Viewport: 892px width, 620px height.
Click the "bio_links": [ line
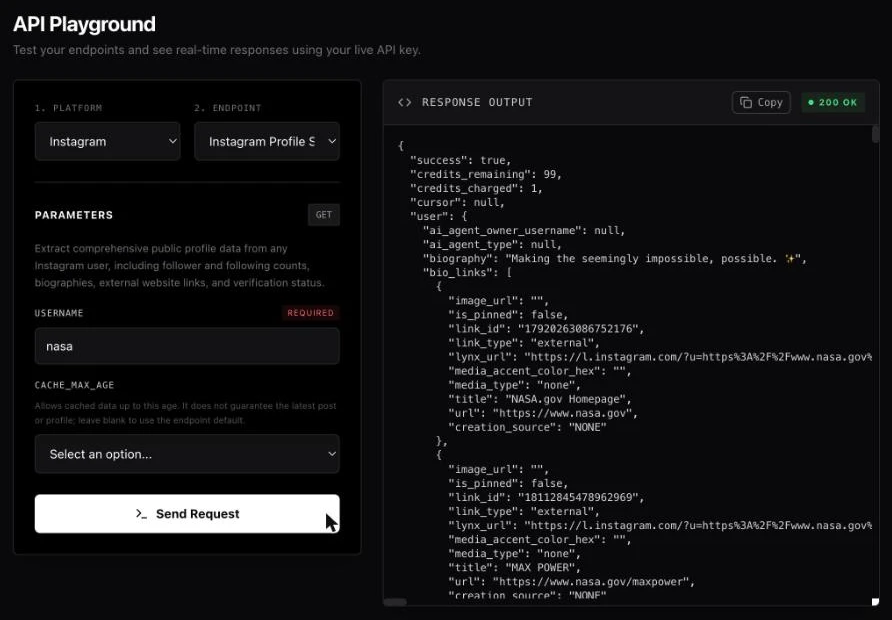click(467, 272)
